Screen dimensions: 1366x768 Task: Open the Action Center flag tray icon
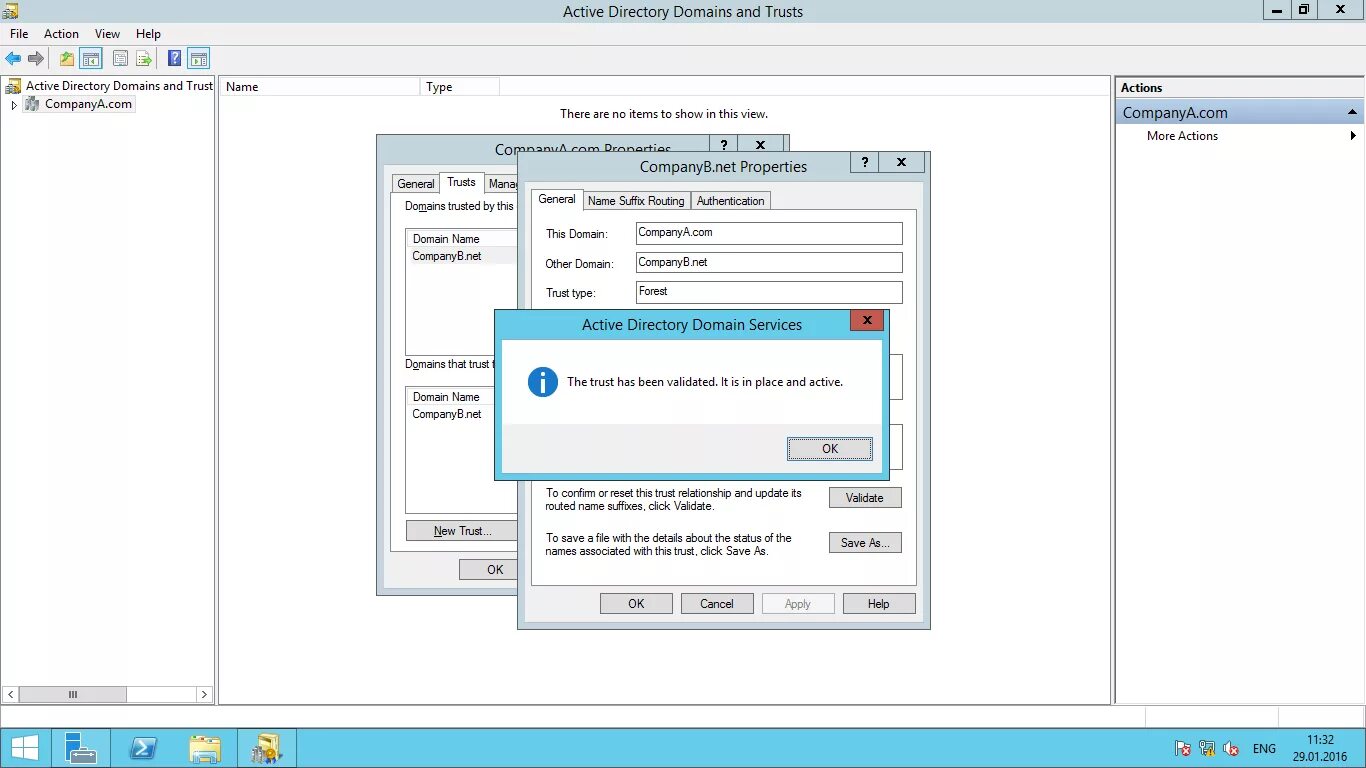click(1182, 748)
